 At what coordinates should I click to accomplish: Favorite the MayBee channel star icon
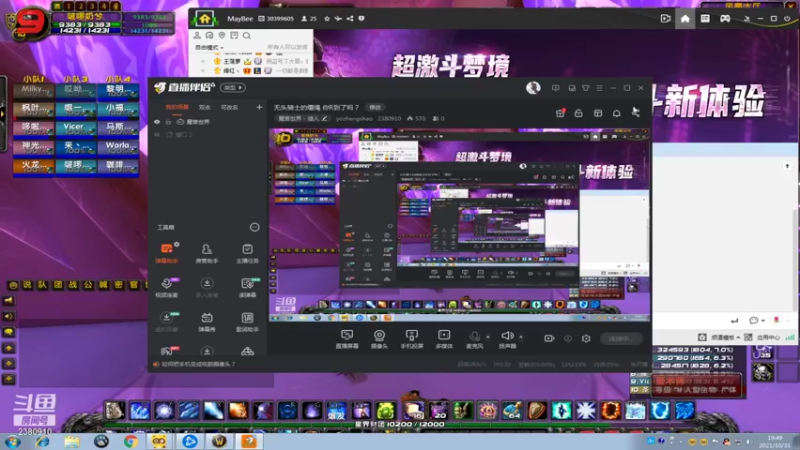coord(327,18)
